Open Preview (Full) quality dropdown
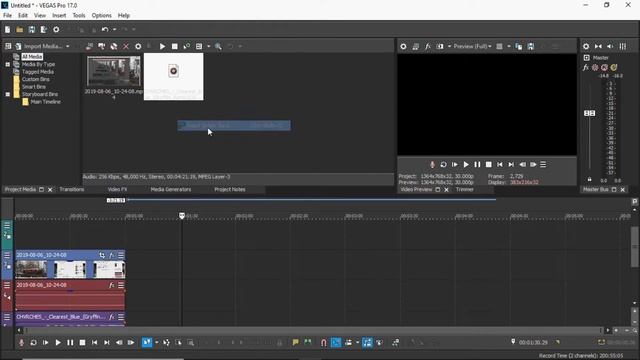This screenshot has height=360, width=640. tap(473, 46)
